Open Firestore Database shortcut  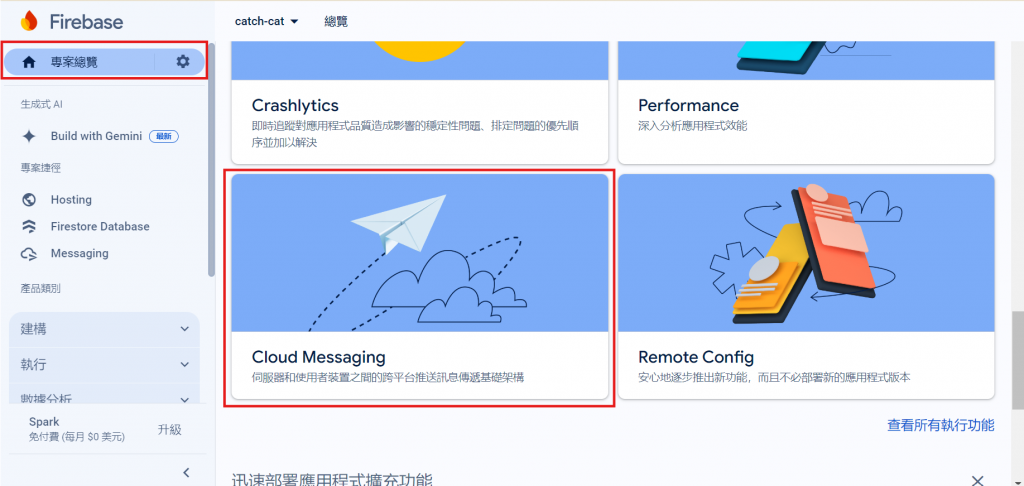point(100,227)
